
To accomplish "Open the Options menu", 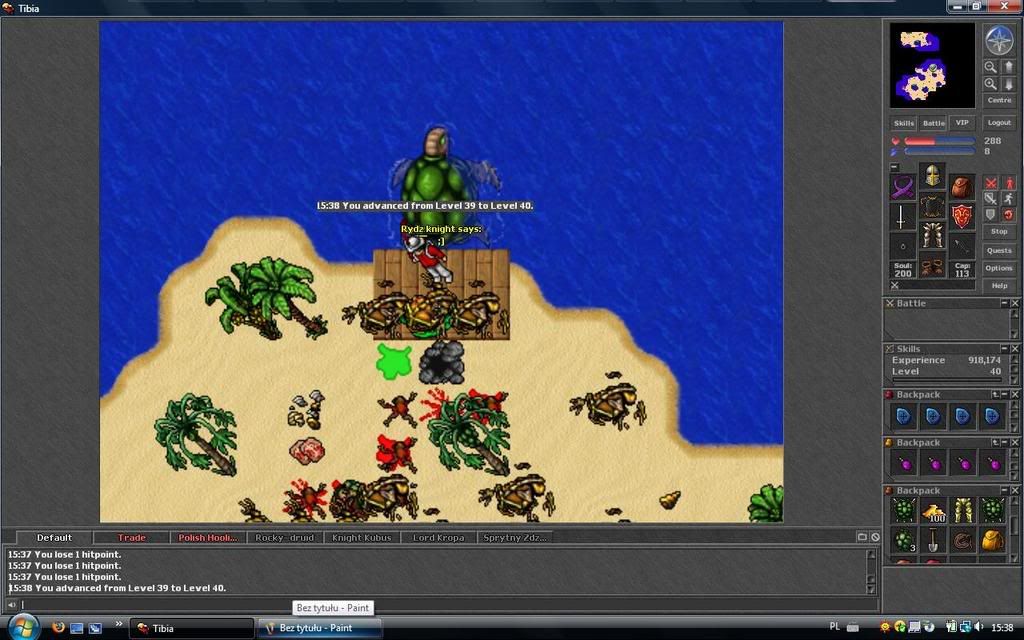I will pyautogui.click(x=999, y=268).
